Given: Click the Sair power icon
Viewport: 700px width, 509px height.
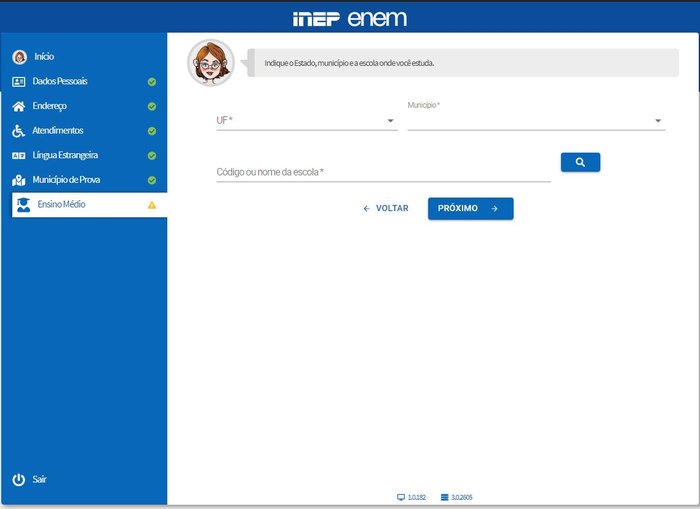Looking at the screenshot, I should [x=19, y=480].
